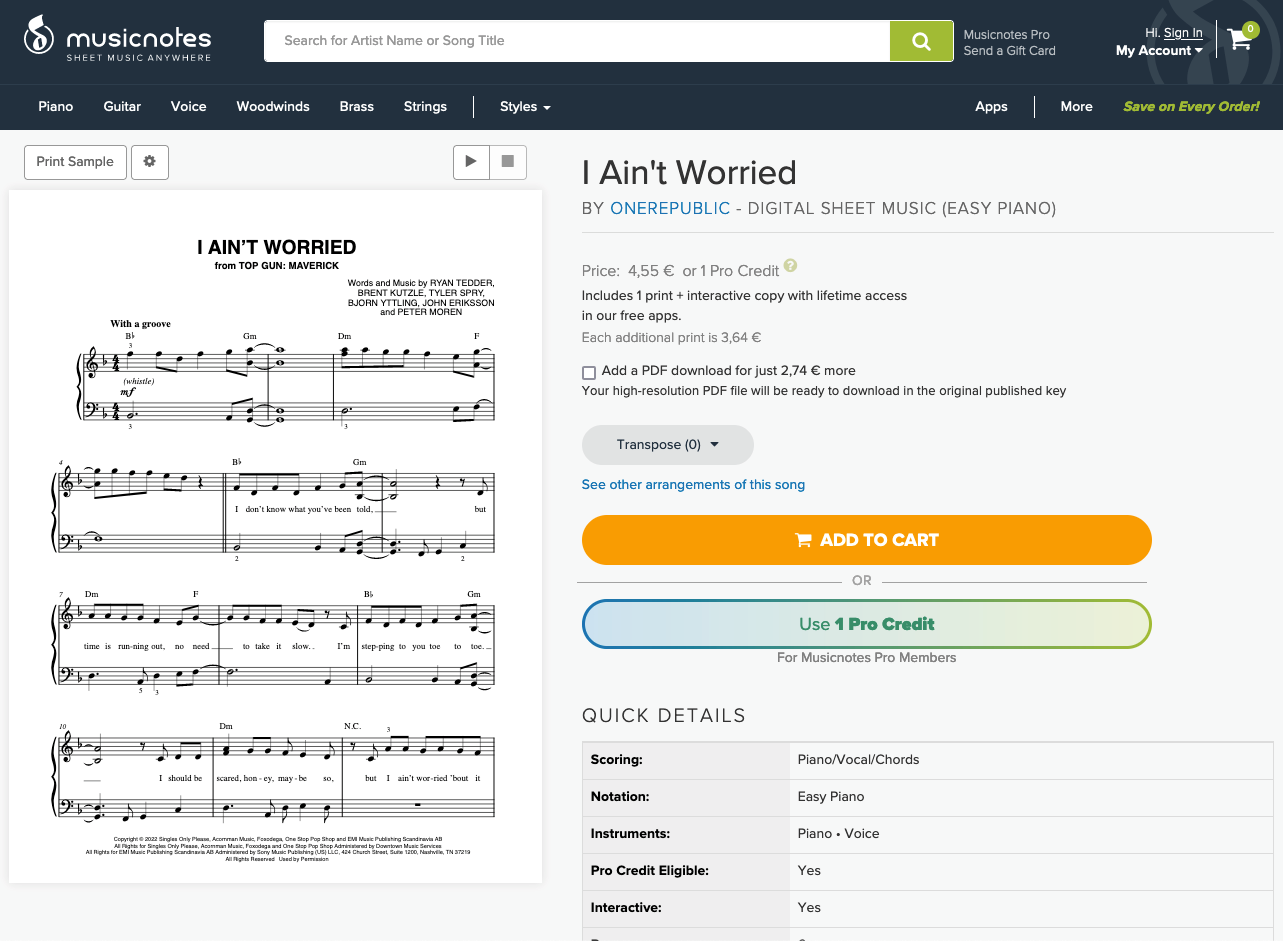This screenshot has width=1283, height=941.
Task: Click the Print Sample button
Action: click(x=75, y=162)
